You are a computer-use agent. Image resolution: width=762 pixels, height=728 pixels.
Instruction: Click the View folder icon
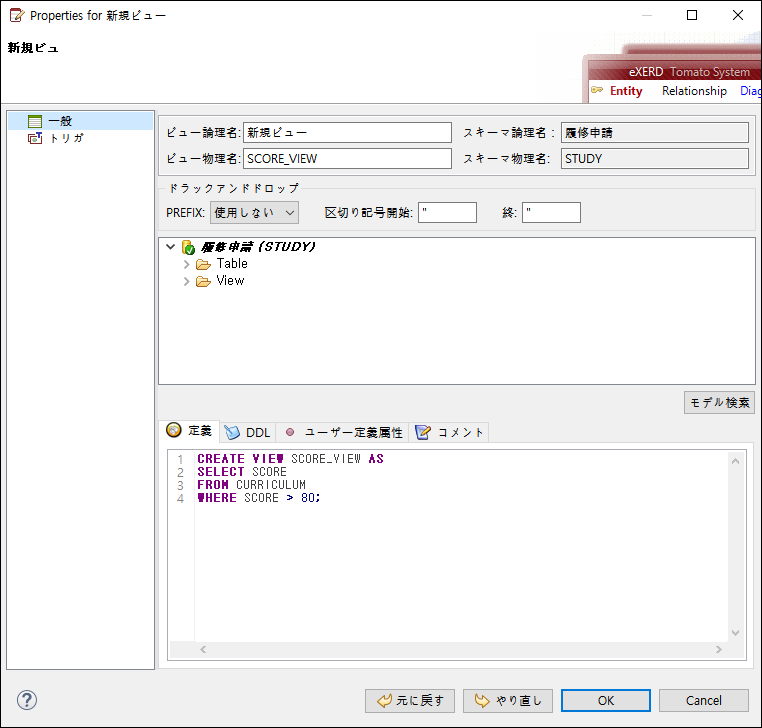tap(203, 281)
